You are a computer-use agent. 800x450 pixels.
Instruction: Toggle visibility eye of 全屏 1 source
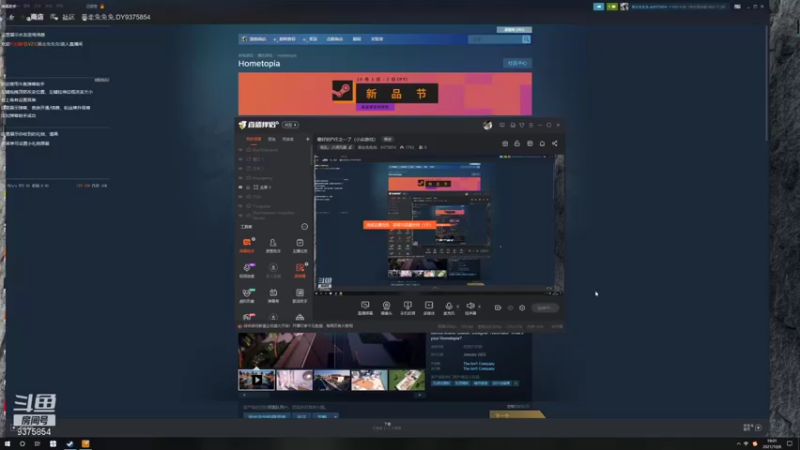[x=241, y=187]
